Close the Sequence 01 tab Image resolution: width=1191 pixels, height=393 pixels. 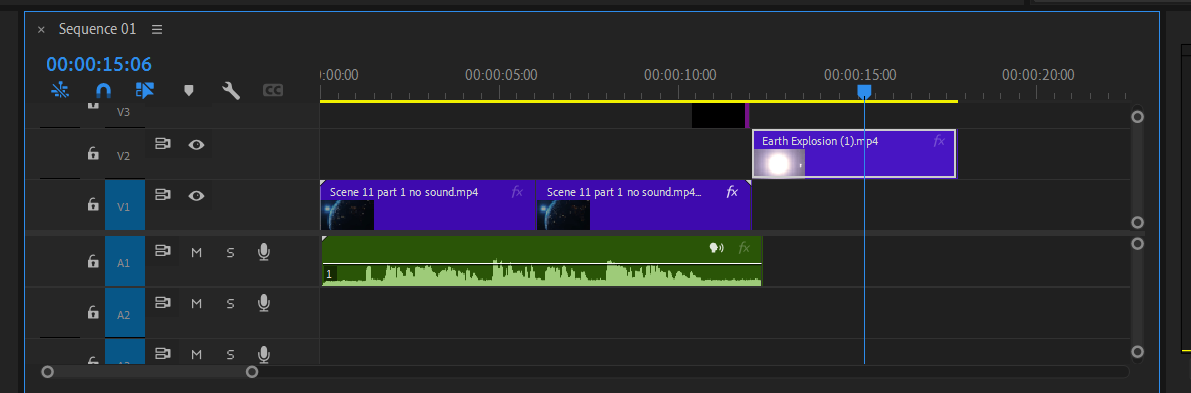click(x=41, y=30)
